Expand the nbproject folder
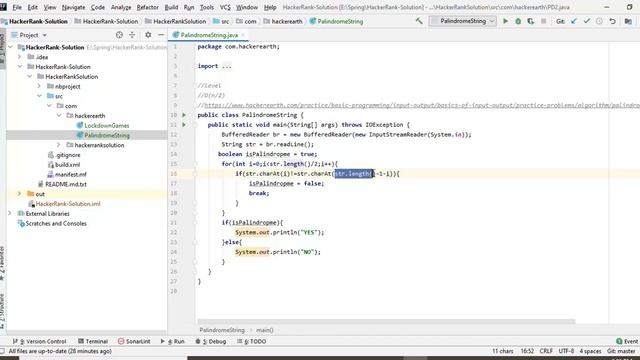The width and height of the screenshot is (640, 360). [x=39, y=87]
